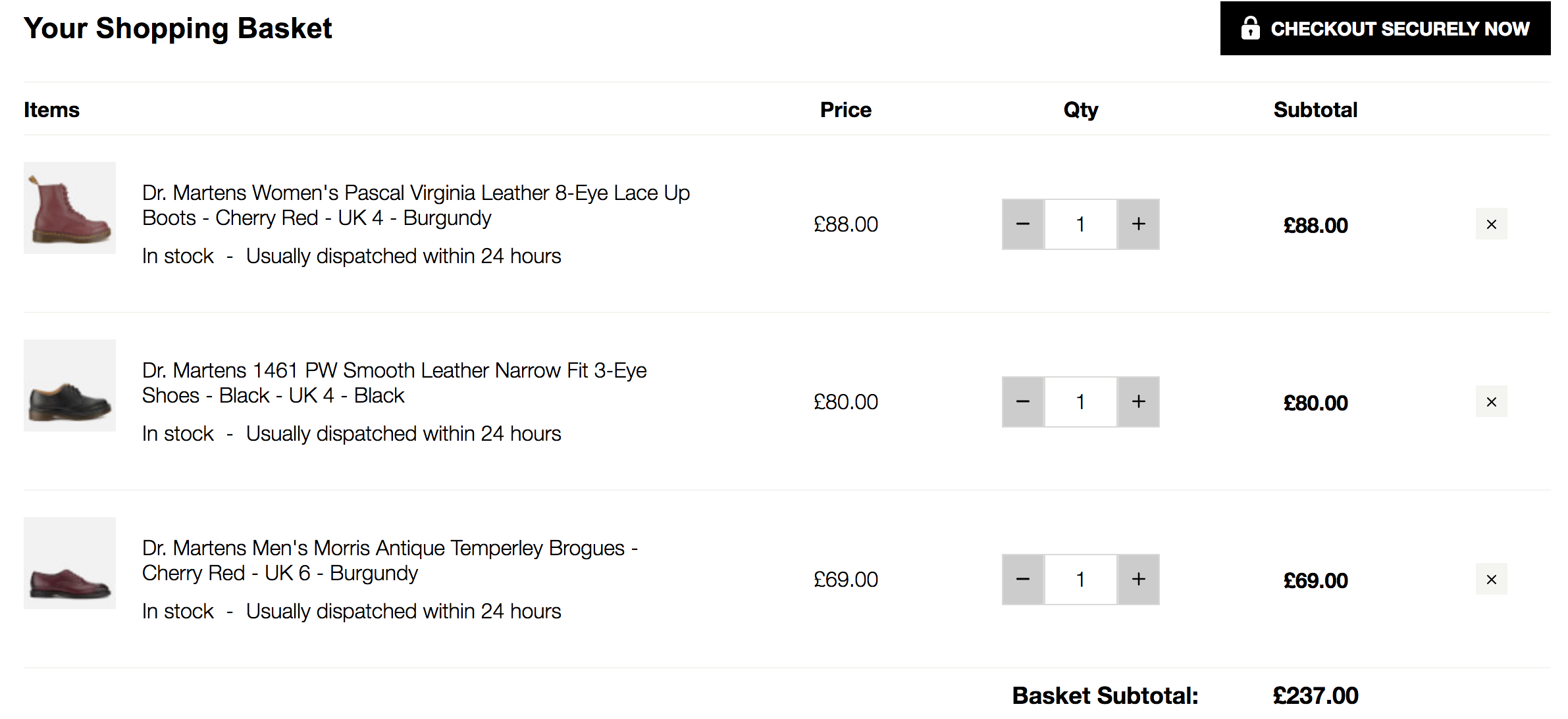Decrease quantity of 1461 PW shoes
Screen dimensions: 1568x719
pyautogui.click(x=1022, y=402)
